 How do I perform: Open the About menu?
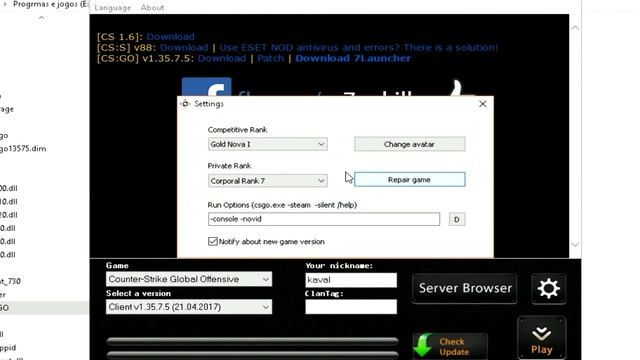click(152, 8)
